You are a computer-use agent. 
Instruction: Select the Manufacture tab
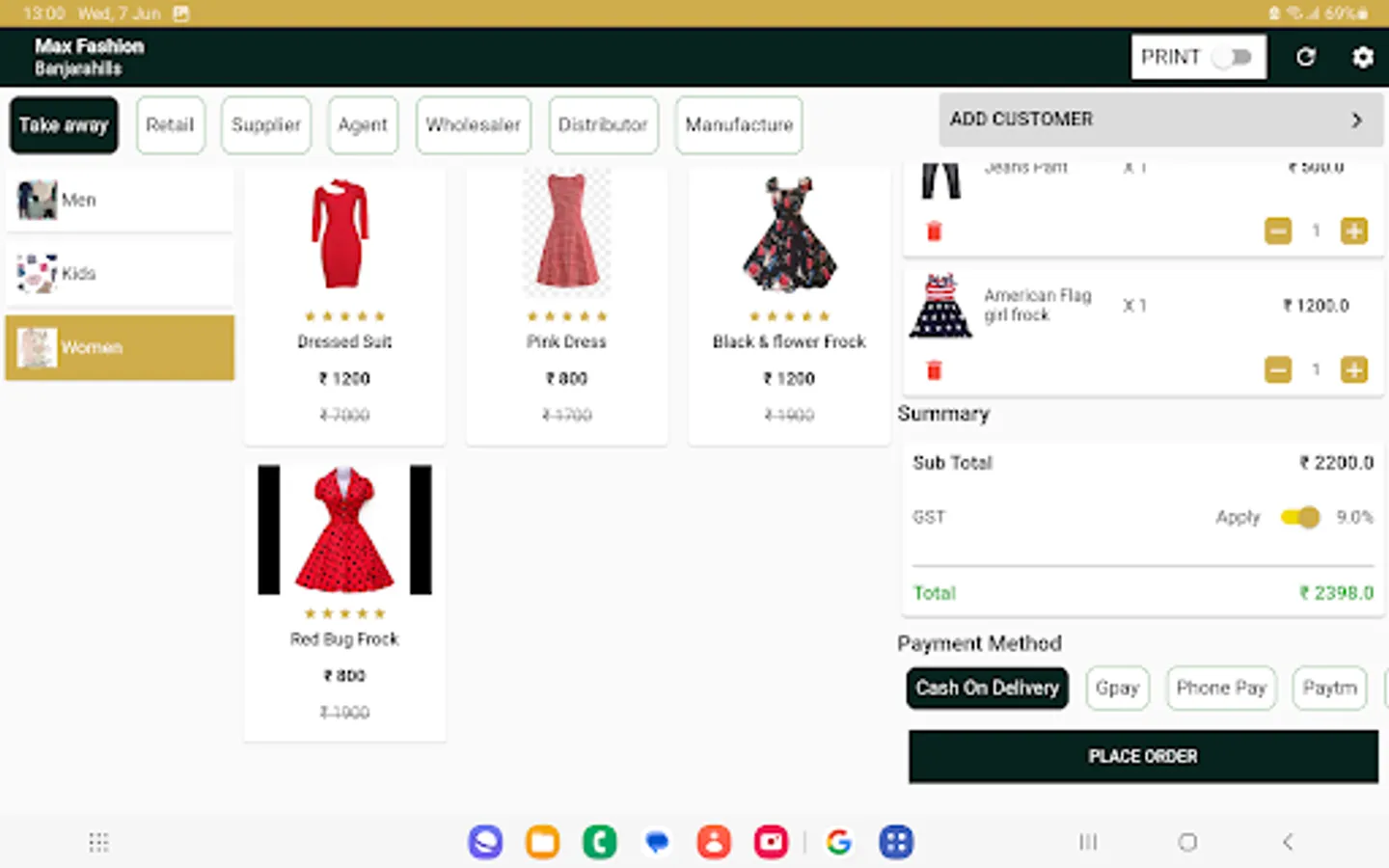click(x=739, y=125)
